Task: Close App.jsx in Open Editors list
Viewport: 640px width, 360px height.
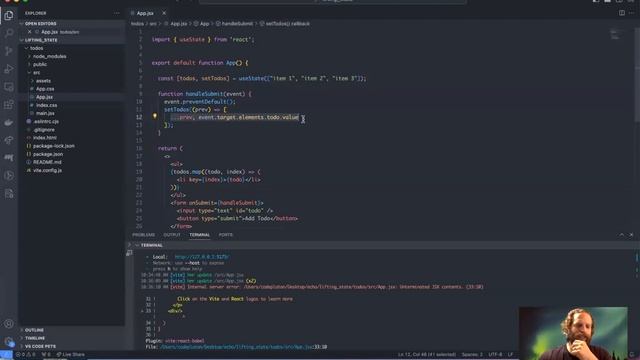Action: (x=29, y=32)
